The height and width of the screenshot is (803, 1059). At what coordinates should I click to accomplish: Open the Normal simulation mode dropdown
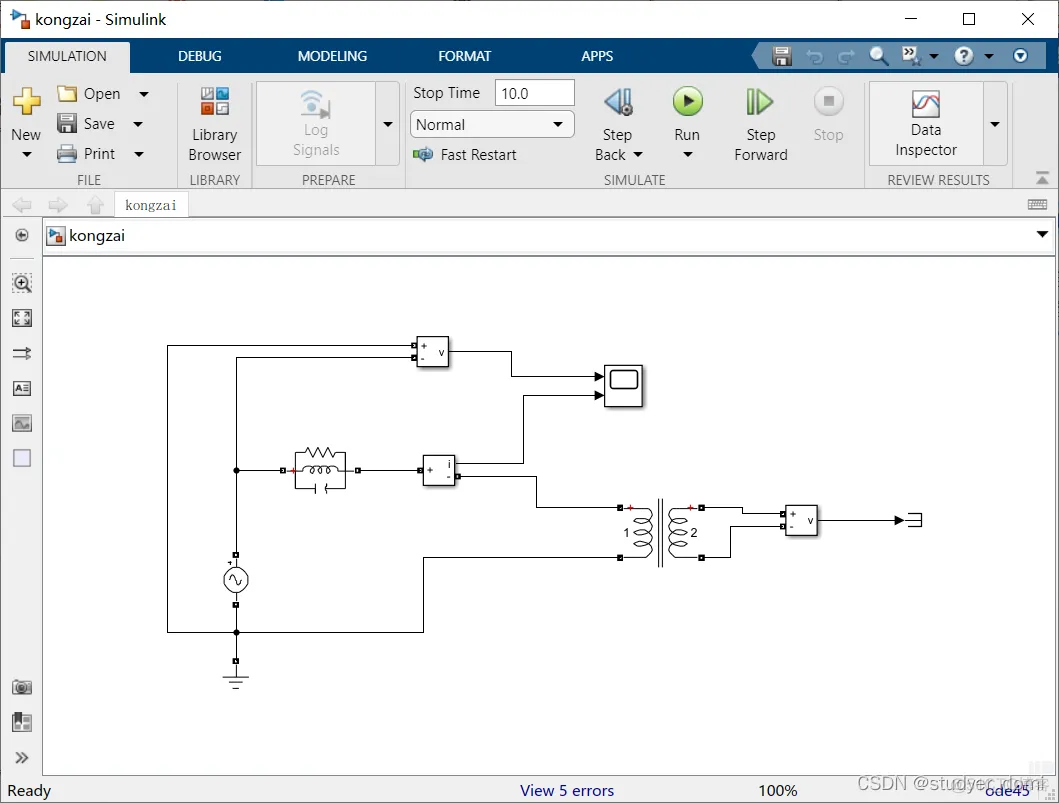(x=492, y=124)
